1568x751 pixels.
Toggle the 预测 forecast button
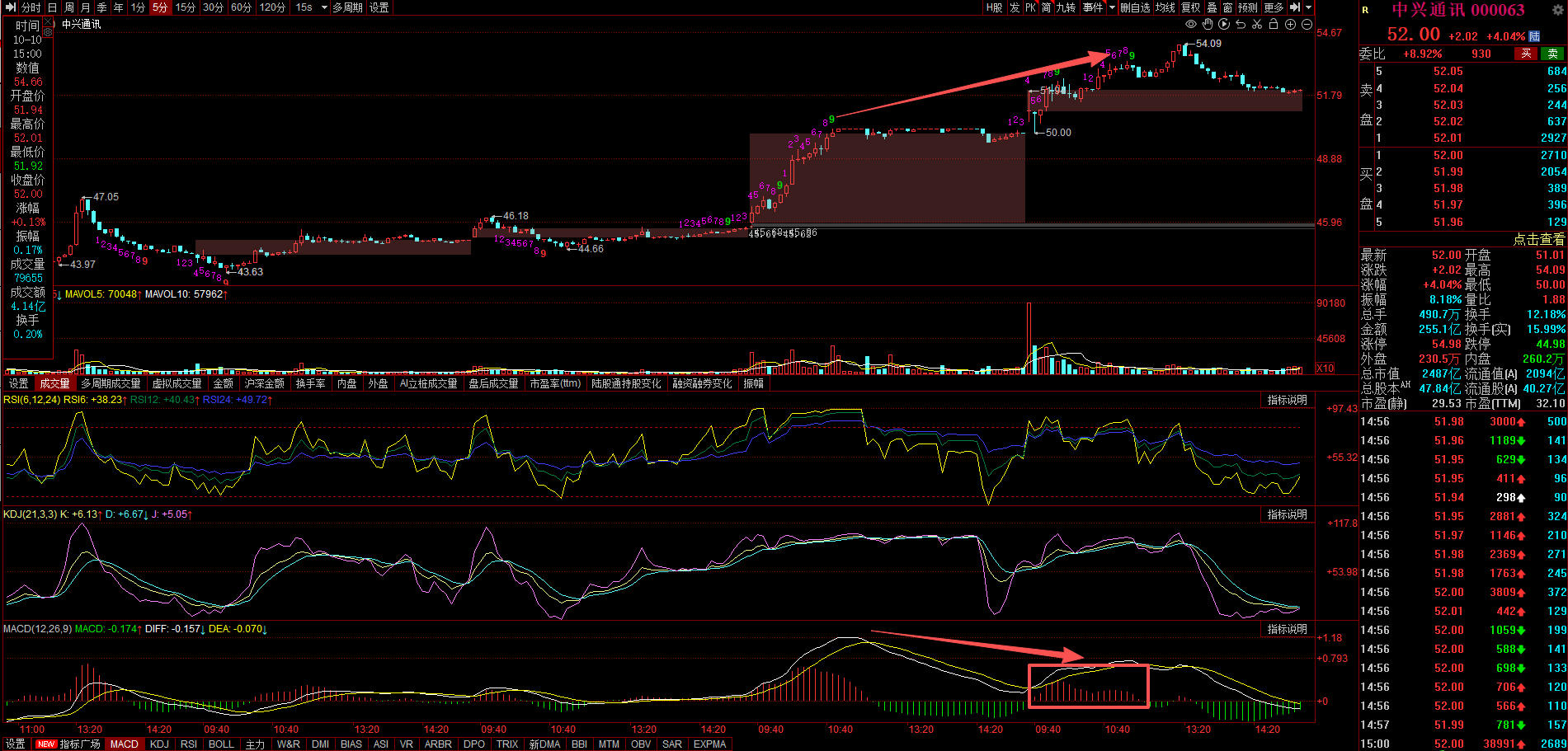pos(1248,7)
